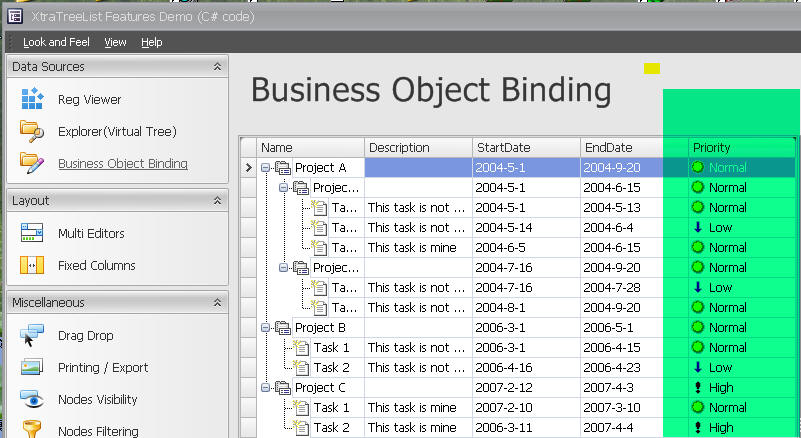Image resolution: width=801 pixels, height=438 pixels.
Task: Click the Project A folder icon
Action: coord(283,168)
